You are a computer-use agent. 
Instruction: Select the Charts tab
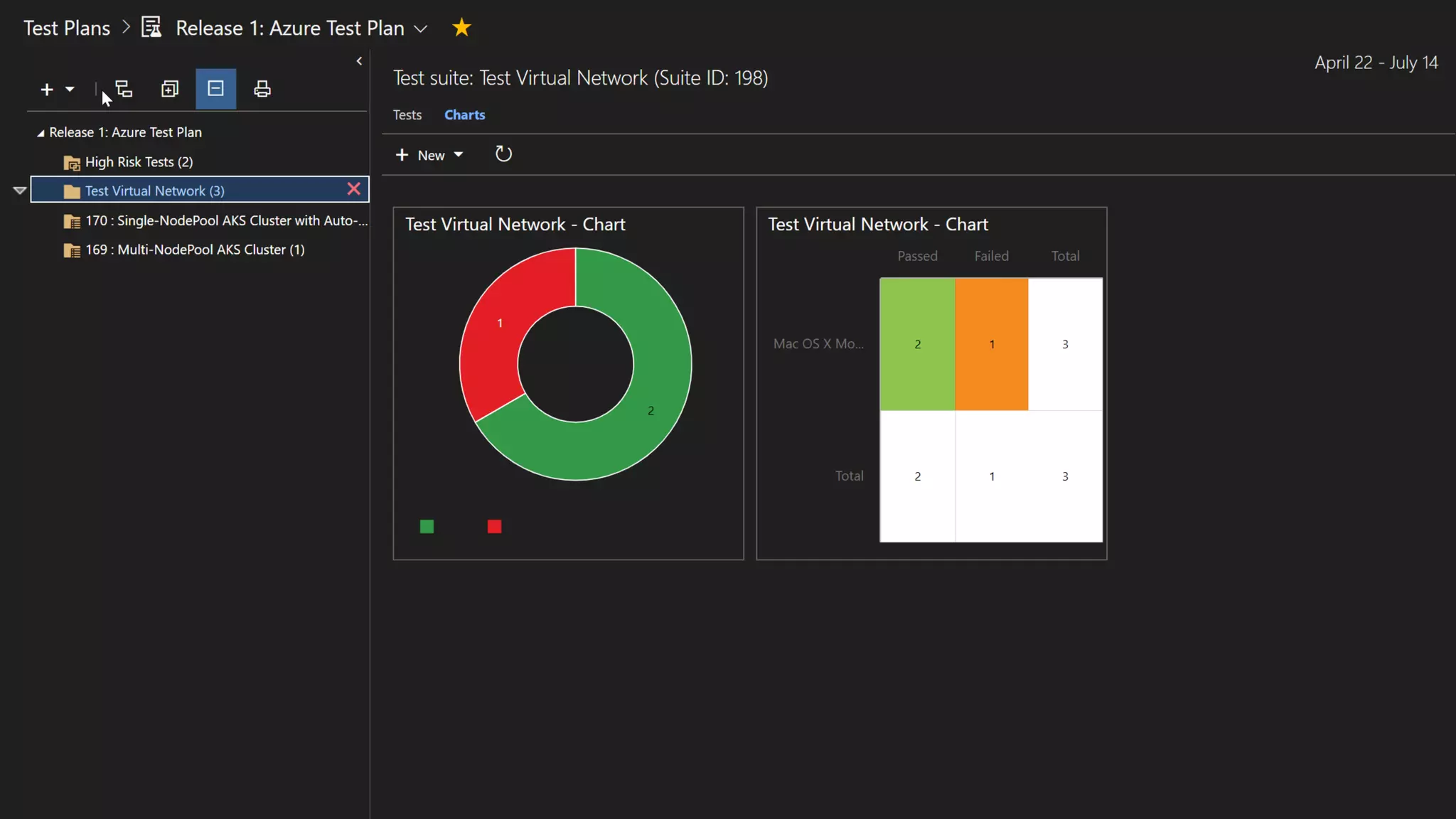coord(464,115)
